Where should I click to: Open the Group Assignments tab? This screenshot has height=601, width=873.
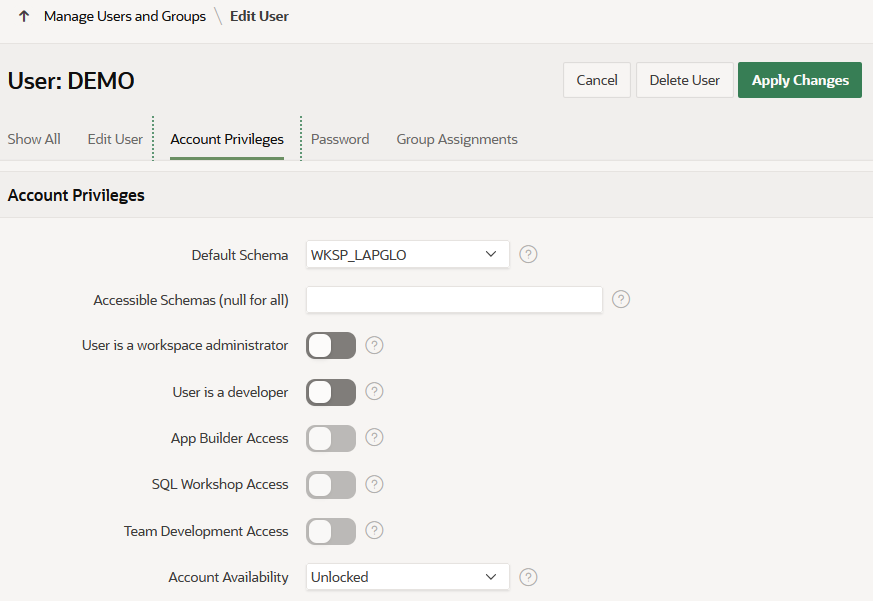(x=457, y=139)
